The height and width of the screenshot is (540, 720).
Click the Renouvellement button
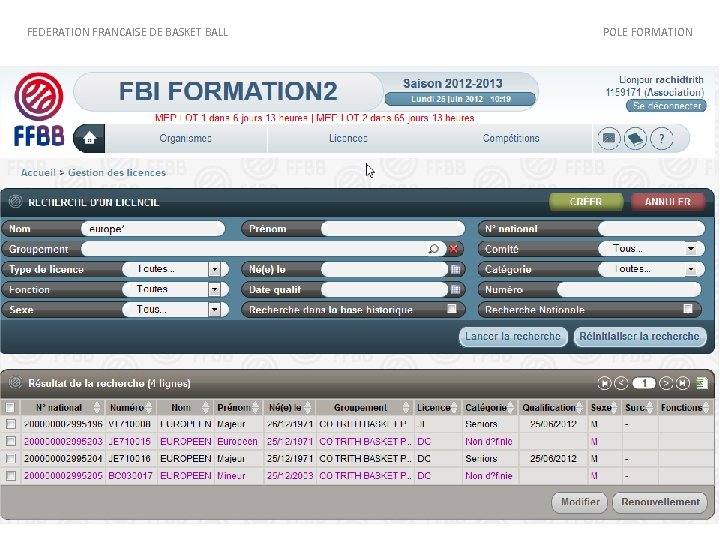pos(660,502)
